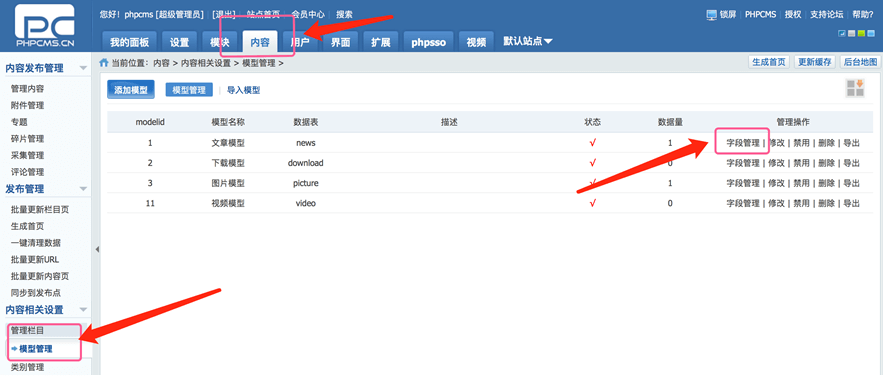Viewport: 883px width, 379px height.
Task: Click 内容相关设置 in the breadcrumb
Action: [x=206, y=63]
